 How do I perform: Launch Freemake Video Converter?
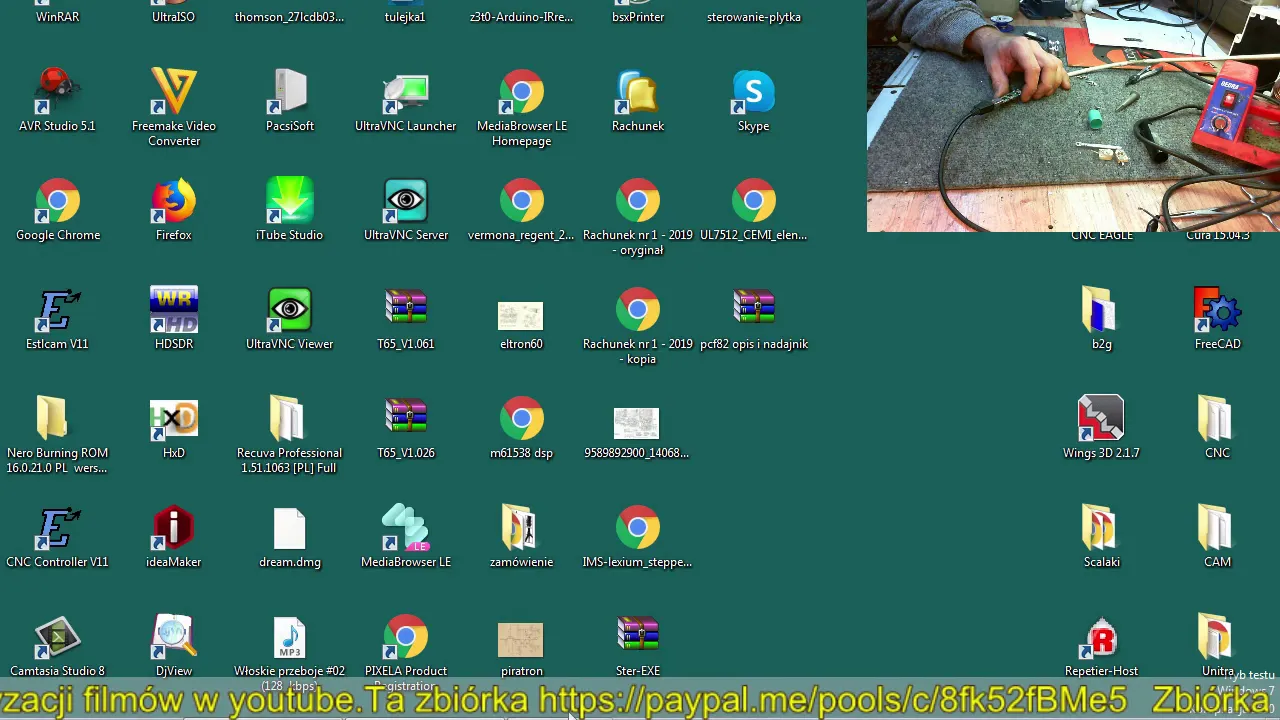[174, 107]
